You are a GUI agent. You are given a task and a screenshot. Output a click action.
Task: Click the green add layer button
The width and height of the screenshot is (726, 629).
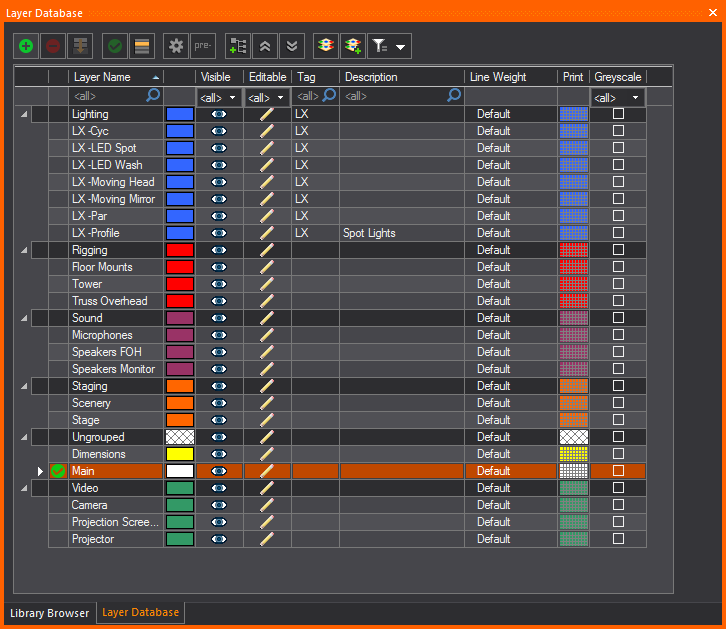coord(26,46)
